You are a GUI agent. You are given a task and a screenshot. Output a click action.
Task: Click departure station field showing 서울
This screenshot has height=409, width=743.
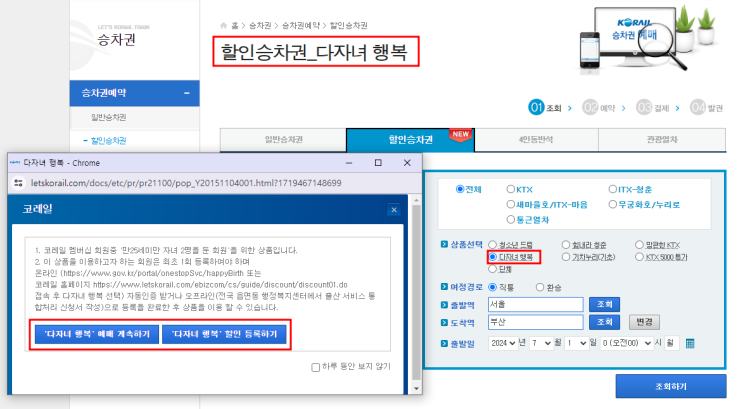535,304
